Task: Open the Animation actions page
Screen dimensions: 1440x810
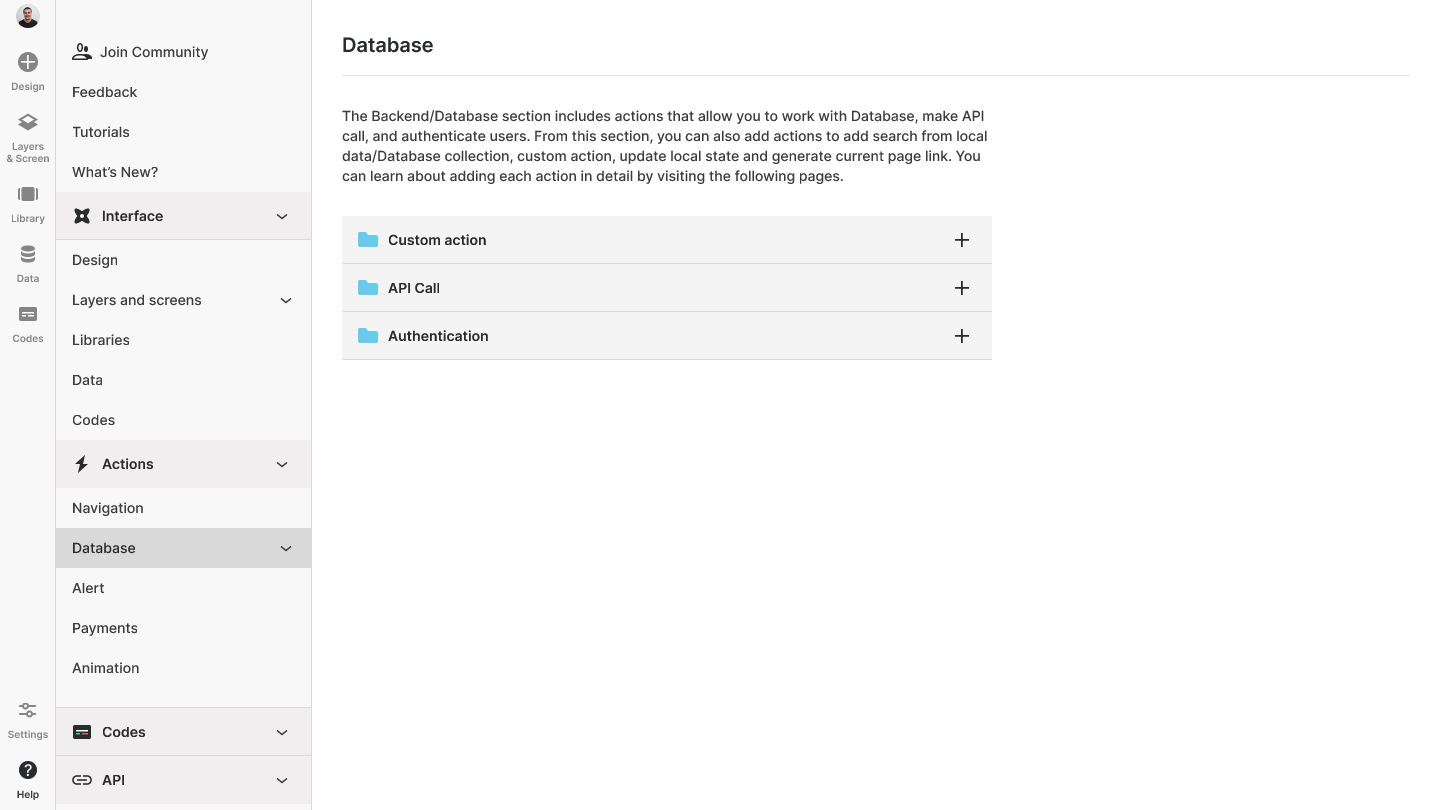Action: coord(106,668)
